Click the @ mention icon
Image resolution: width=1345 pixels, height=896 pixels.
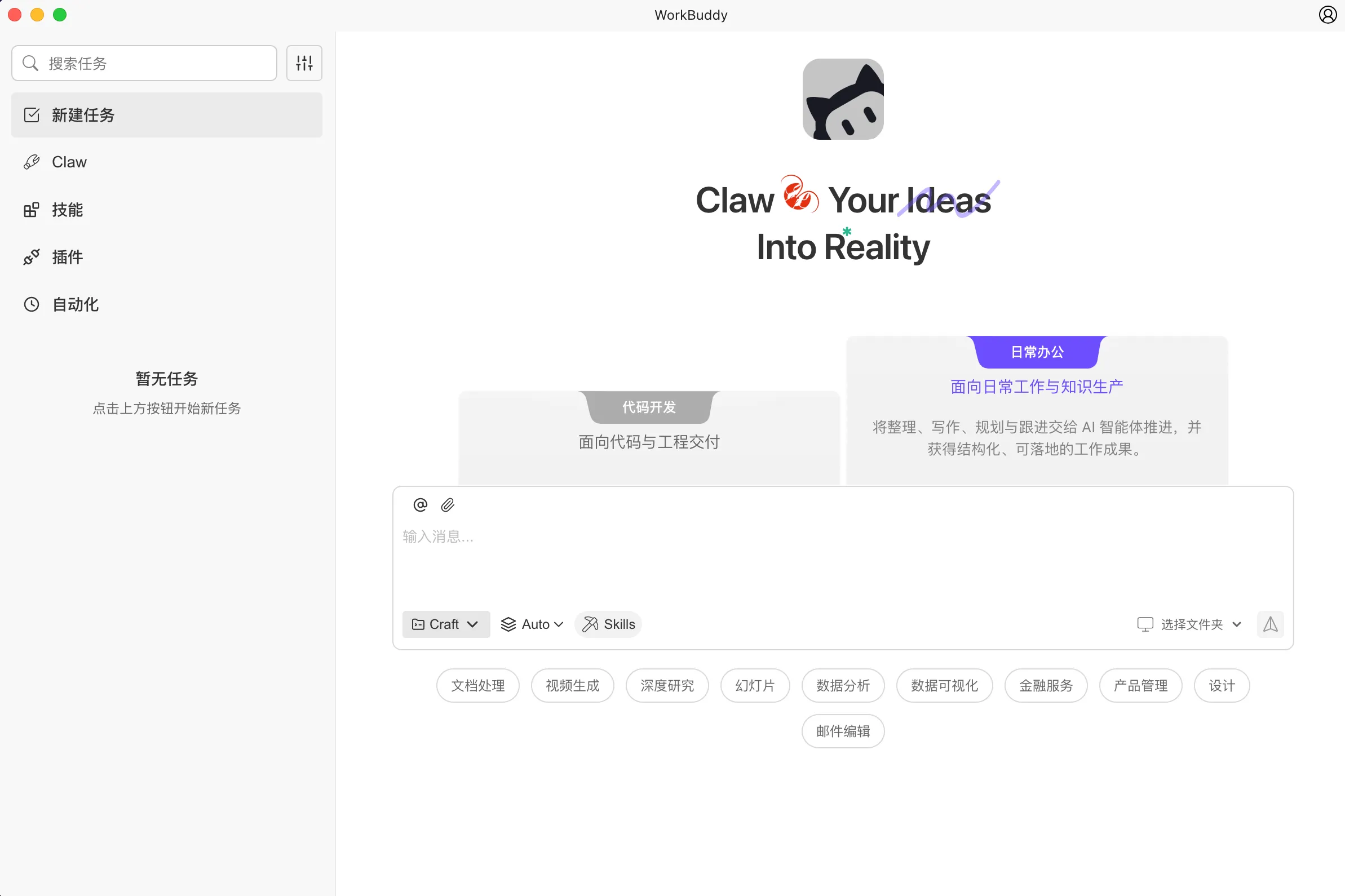[x=420, y=504]
